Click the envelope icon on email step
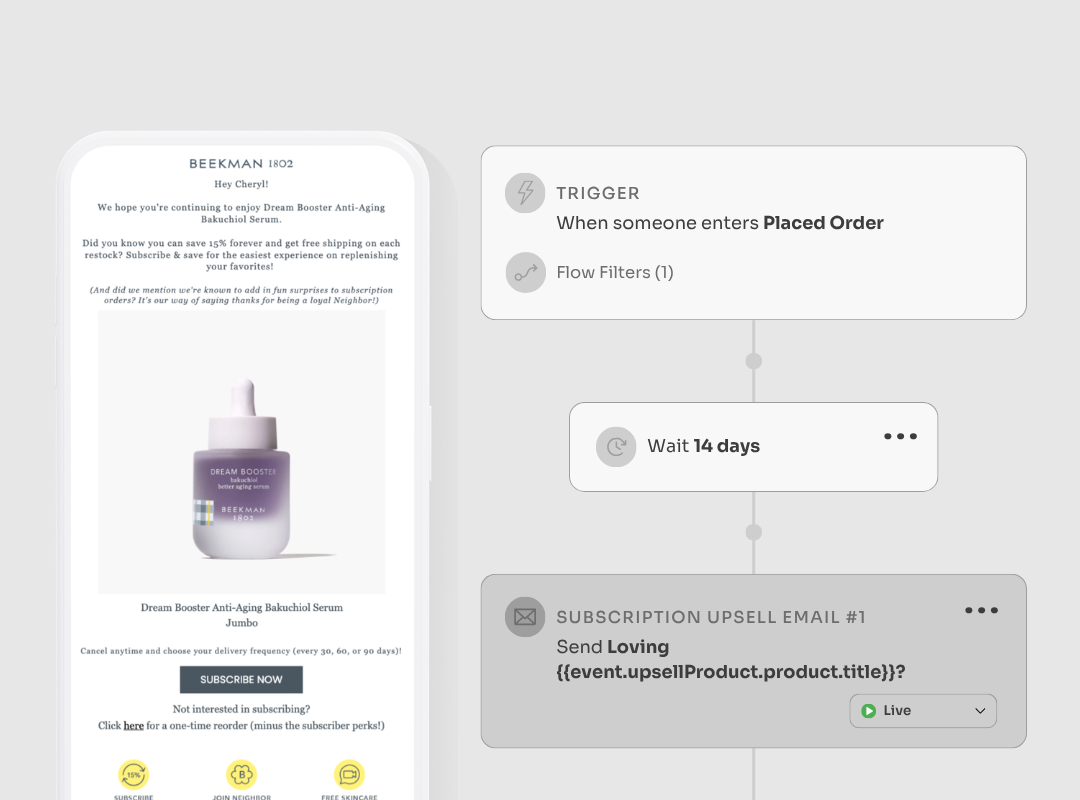Image resolution: width=1080 pixels, height=800 pixels. point(525,617)
